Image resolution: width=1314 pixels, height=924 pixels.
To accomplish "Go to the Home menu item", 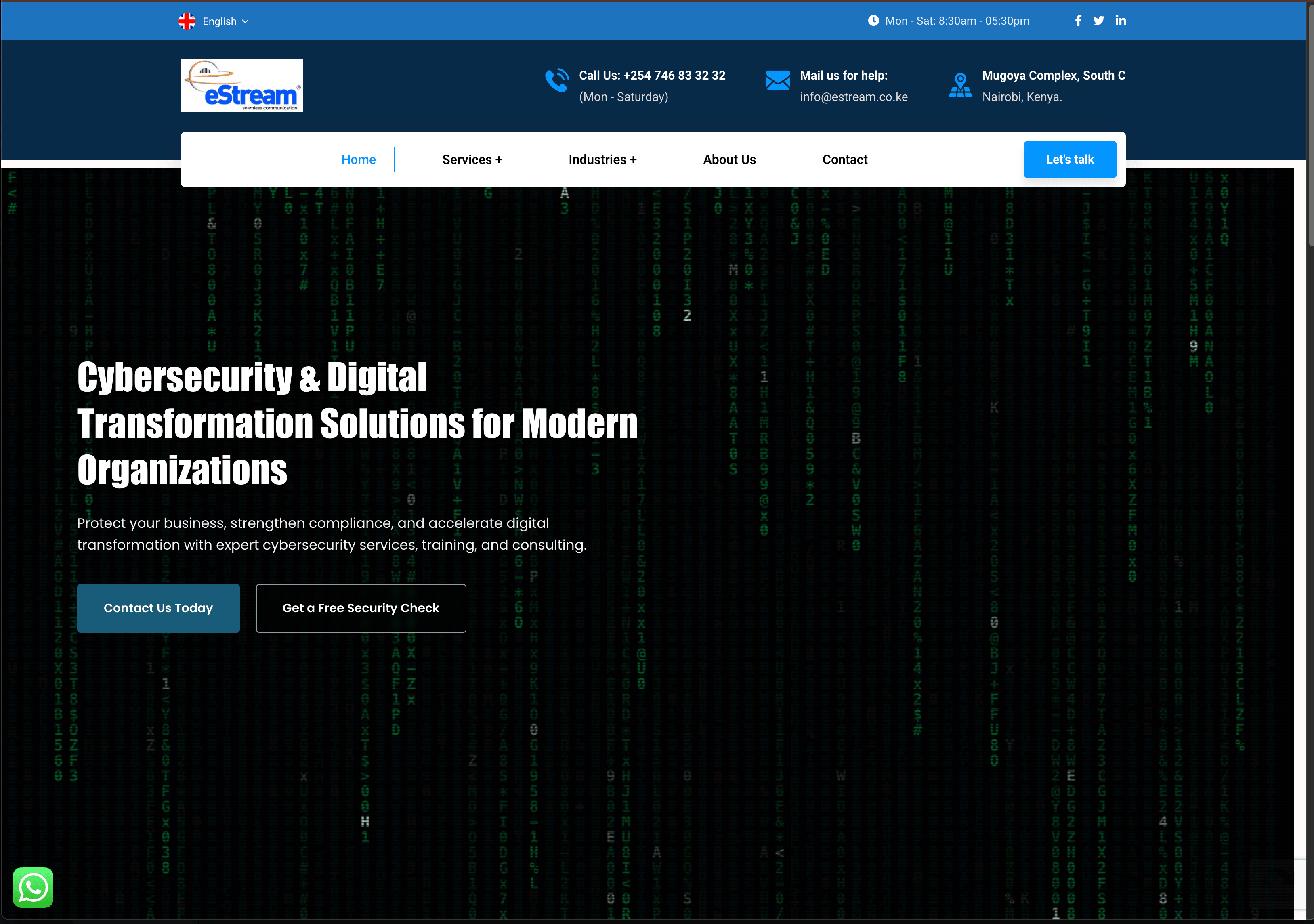I will pyautogui.click(x=358, y=160).
